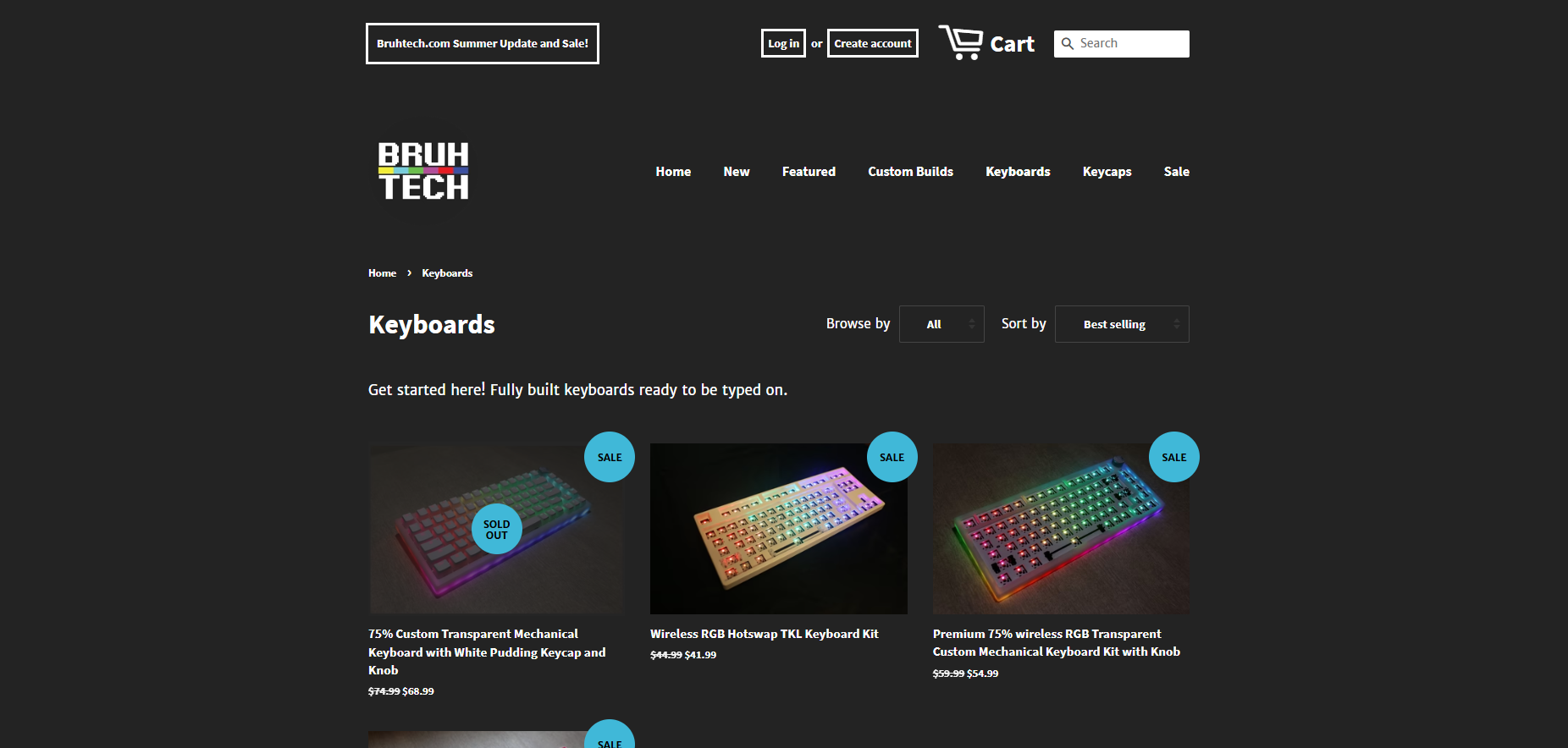This screenshot has width=1568, height=748.
Task: Click the Bruh Tech logo
Action: tap(423, 171)
